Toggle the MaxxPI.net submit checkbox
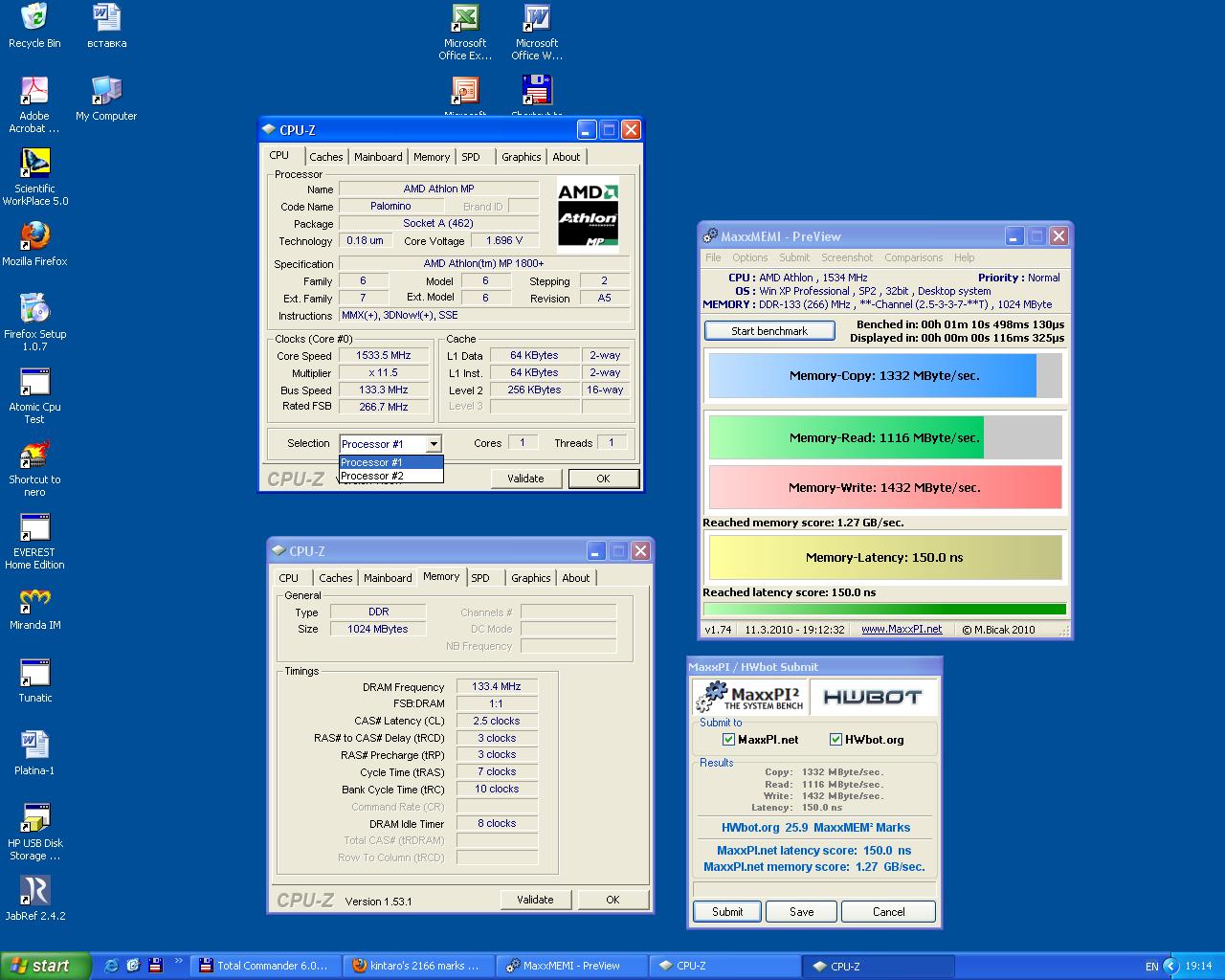The image size is (1225, 980). [729, 740]
